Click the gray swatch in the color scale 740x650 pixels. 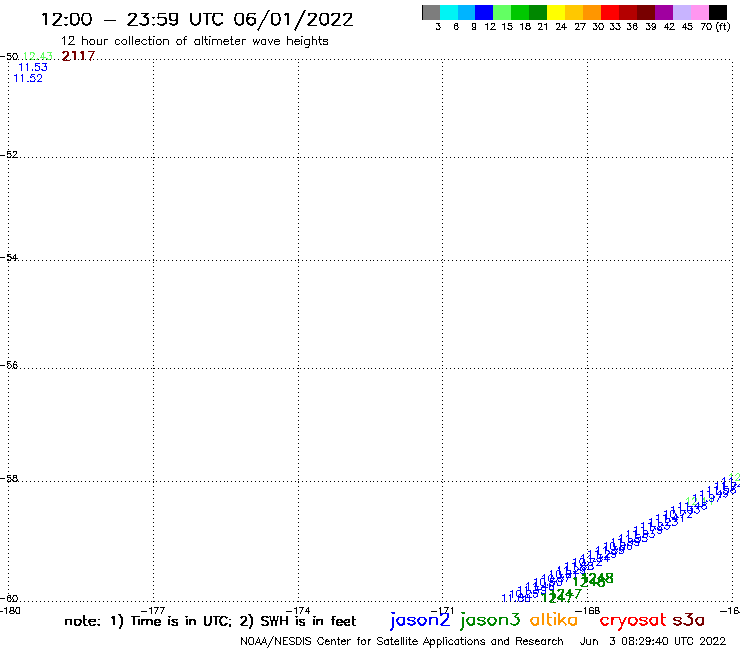(431, 12)
